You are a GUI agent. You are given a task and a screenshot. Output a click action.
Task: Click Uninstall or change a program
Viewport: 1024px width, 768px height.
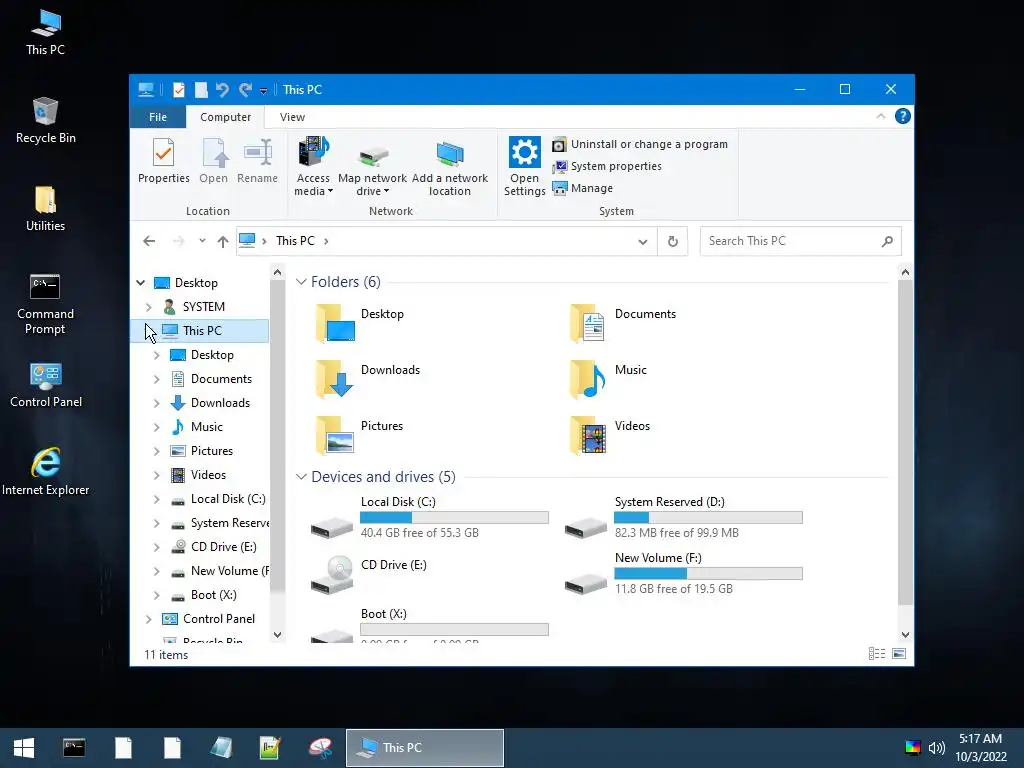pyautogui.click(x=640, y=144)
